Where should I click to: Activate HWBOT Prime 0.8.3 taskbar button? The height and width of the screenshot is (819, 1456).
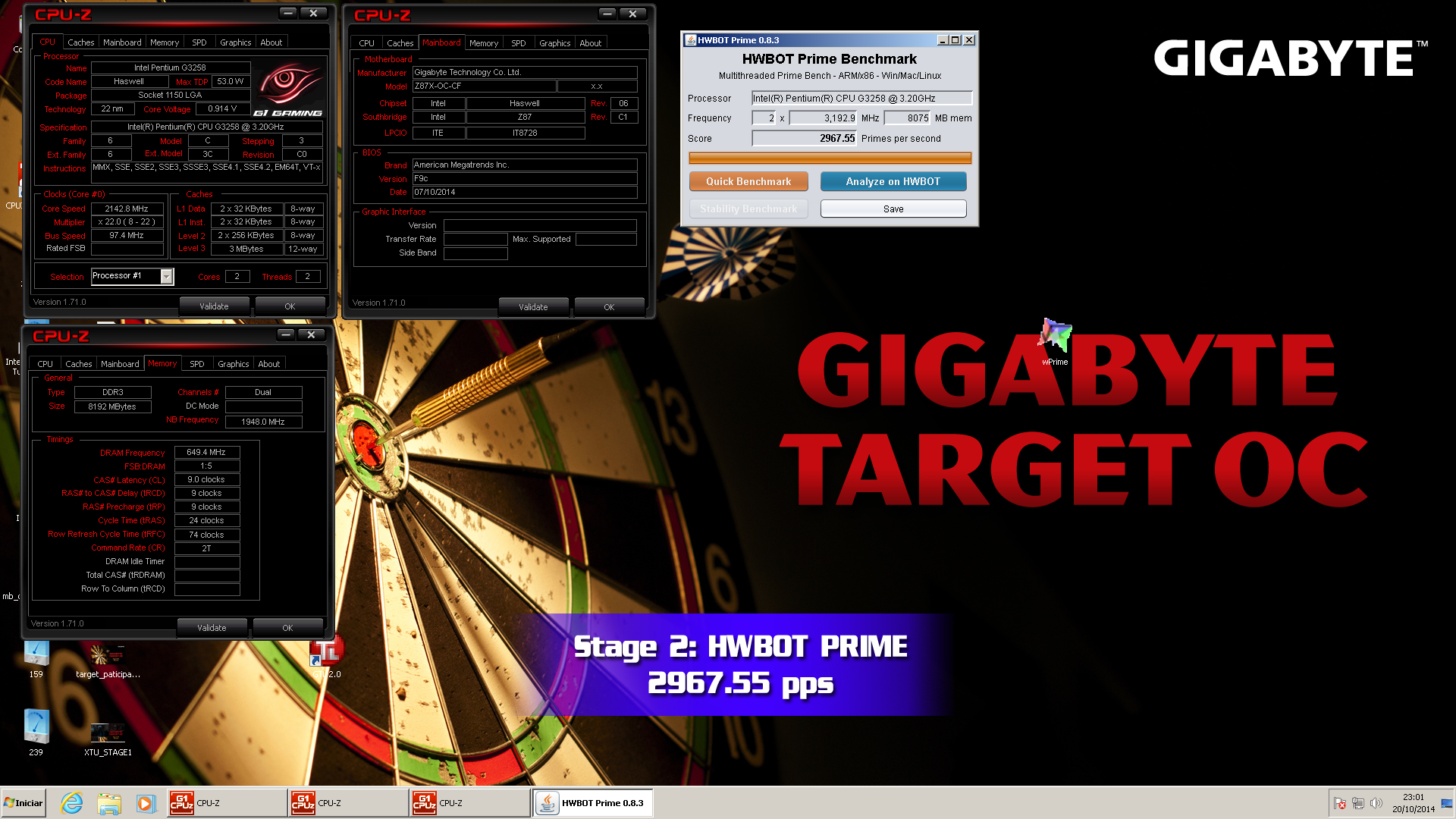593,803
